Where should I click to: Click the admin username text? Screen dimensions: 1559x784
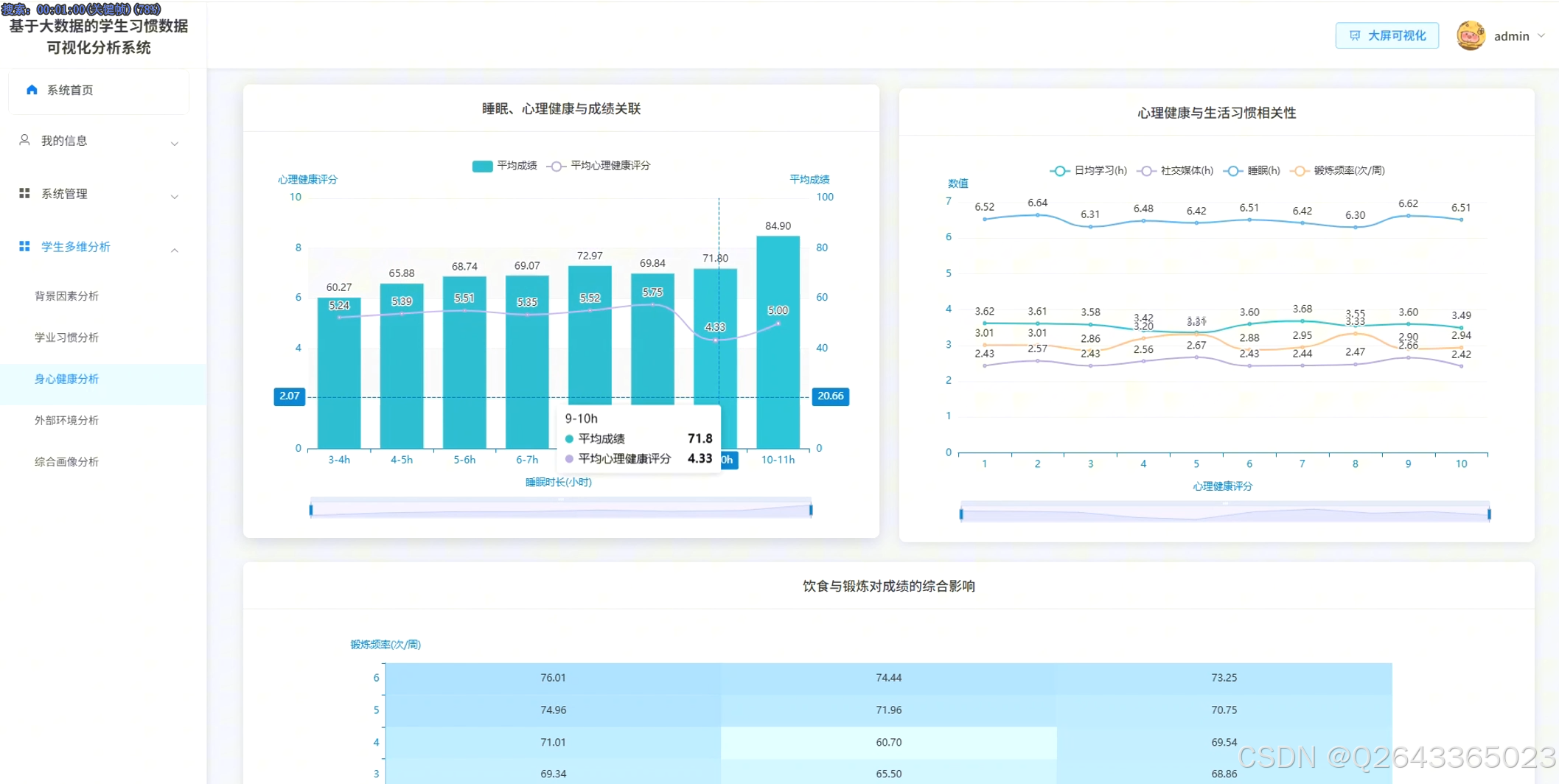pyautogui.click(x=1511, y=36)
